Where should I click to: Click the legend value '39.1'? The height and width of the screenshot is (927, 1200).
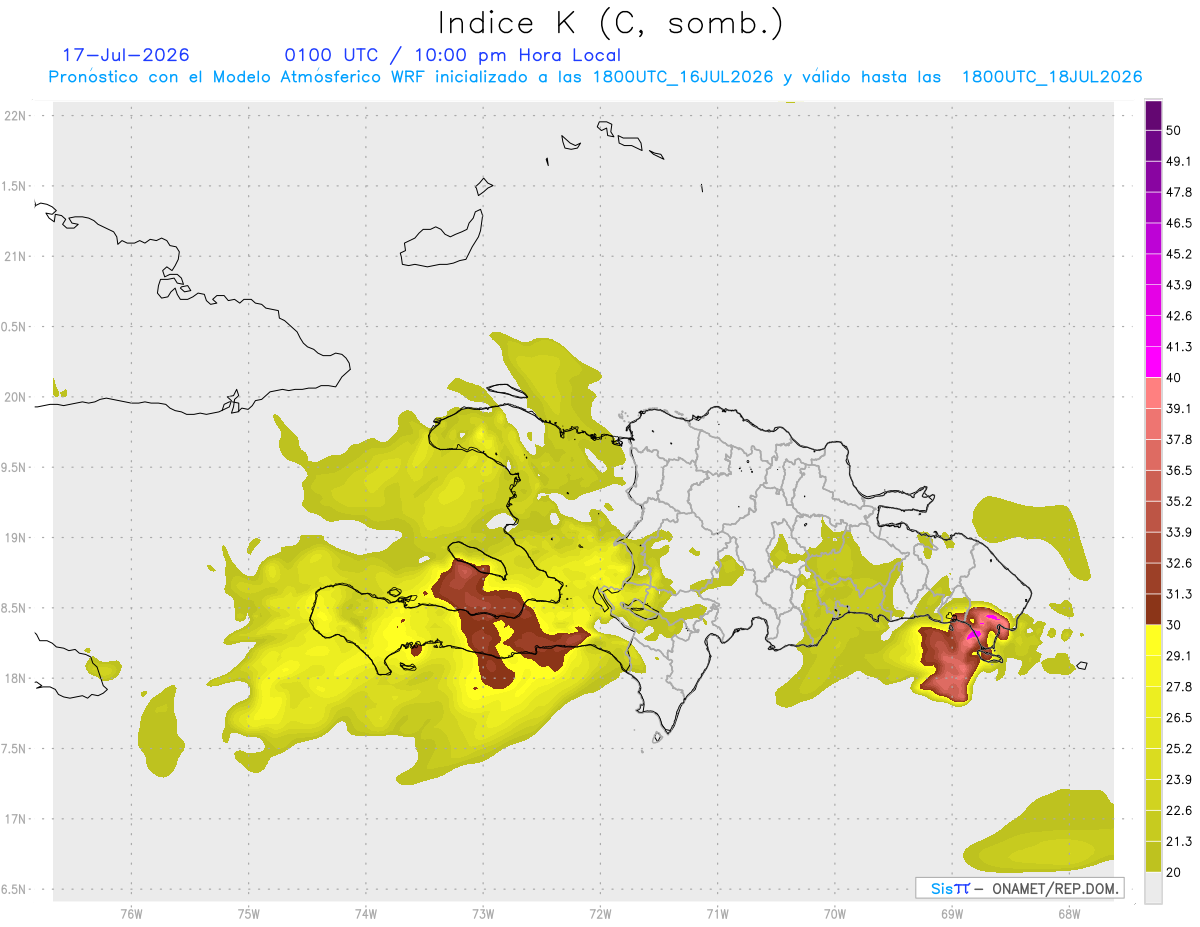click(x=1179, y=409)
